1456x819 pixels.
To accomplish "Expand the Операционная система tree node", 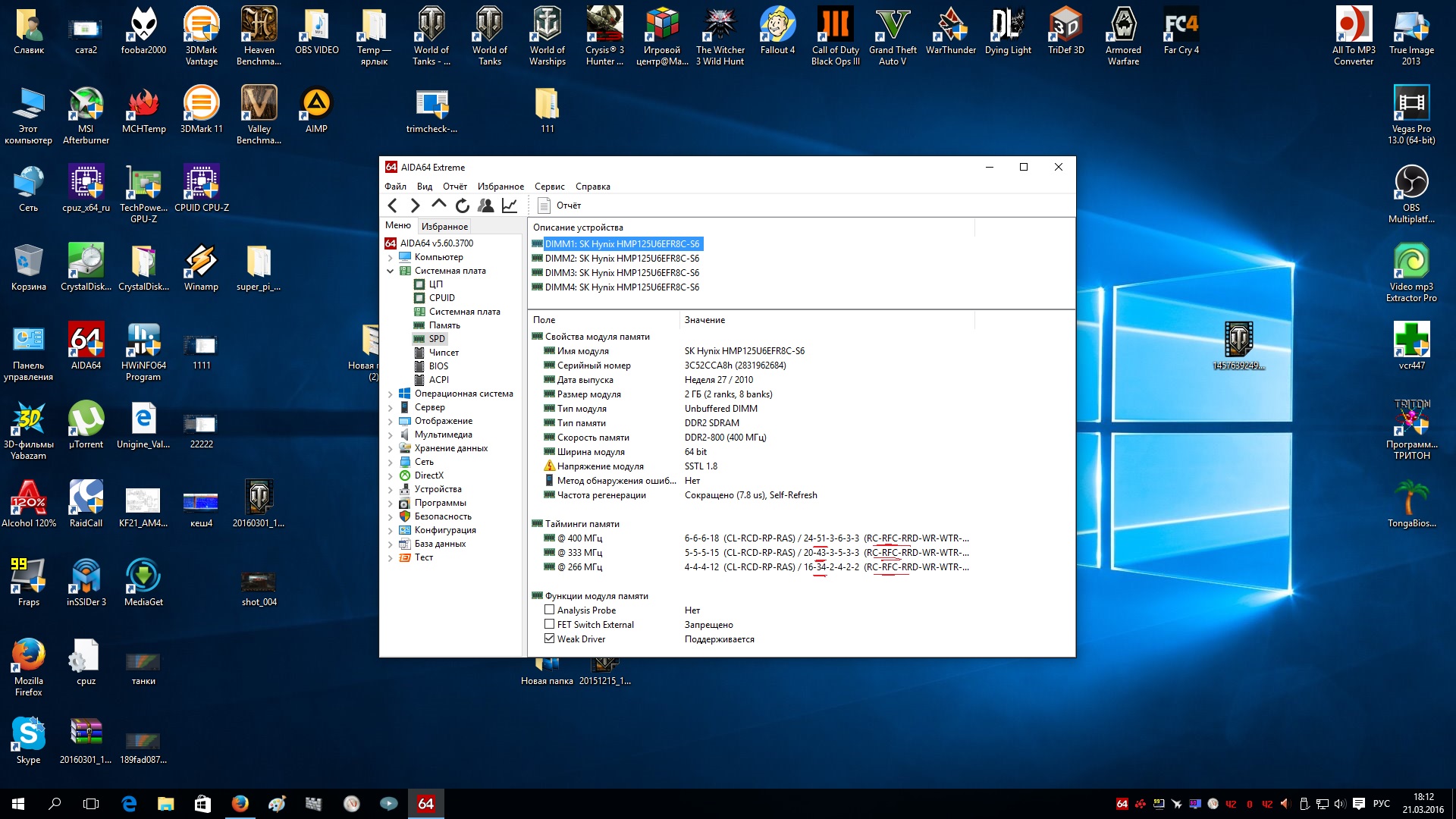I will (x=391, y=394).
